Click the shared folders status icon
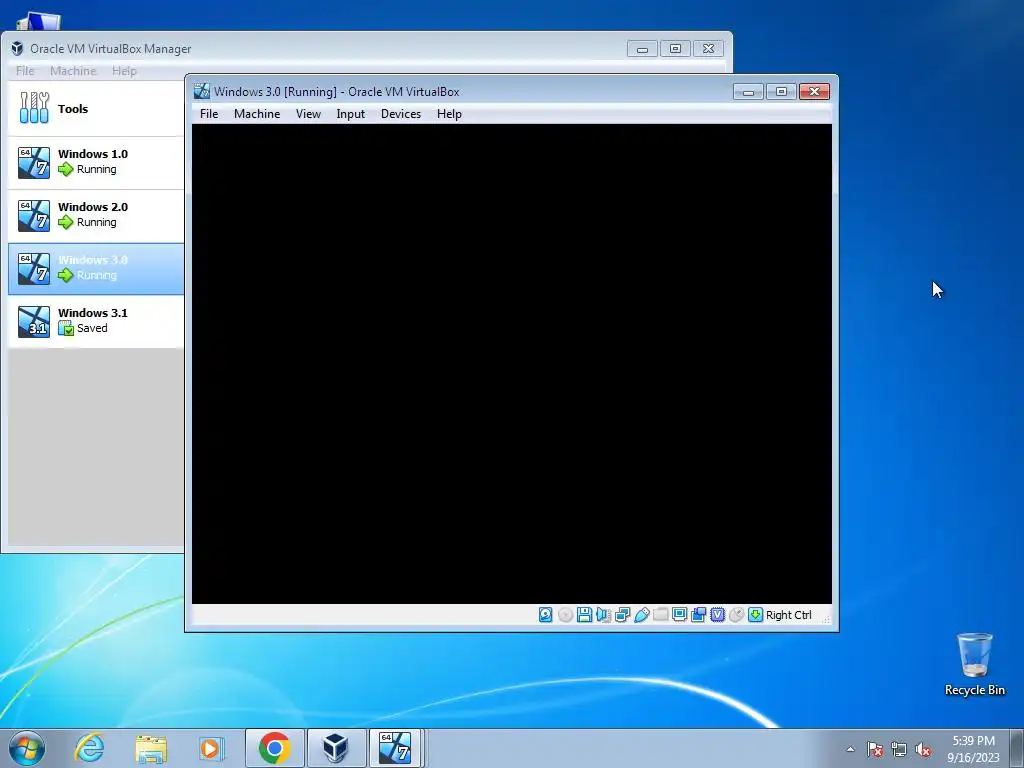Viewport: 1024px width, 768px height. (660, 615)
